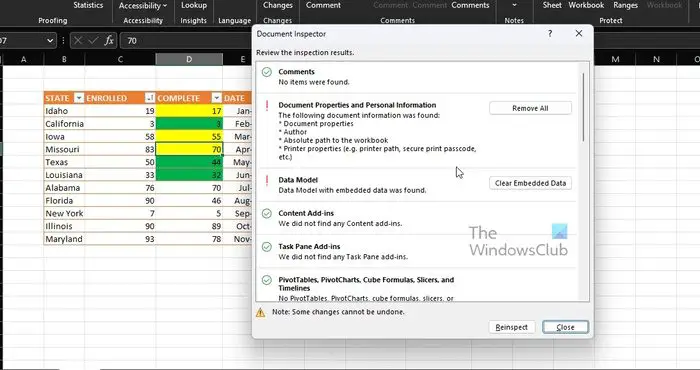Select column B header
Screen dimensions: 700x370
pos(64,59)
